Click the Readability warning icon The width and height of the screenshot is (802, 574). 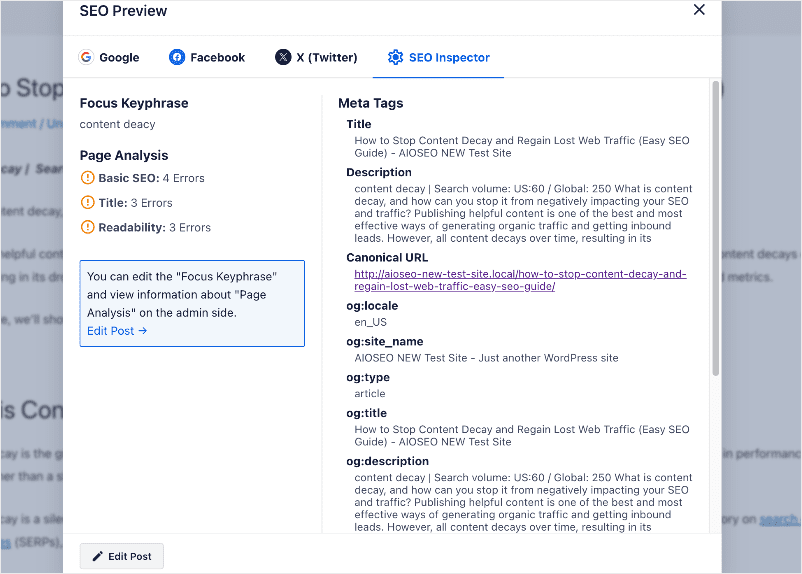pyautogui.click(x=87, y=227)
